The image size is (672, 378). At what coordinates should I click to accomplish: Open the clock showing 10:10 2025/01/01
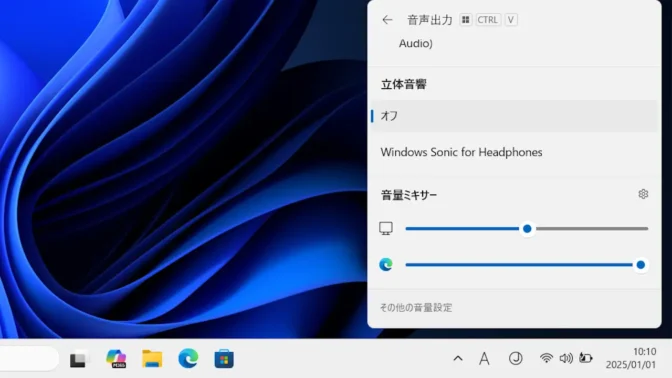(631, 358)
